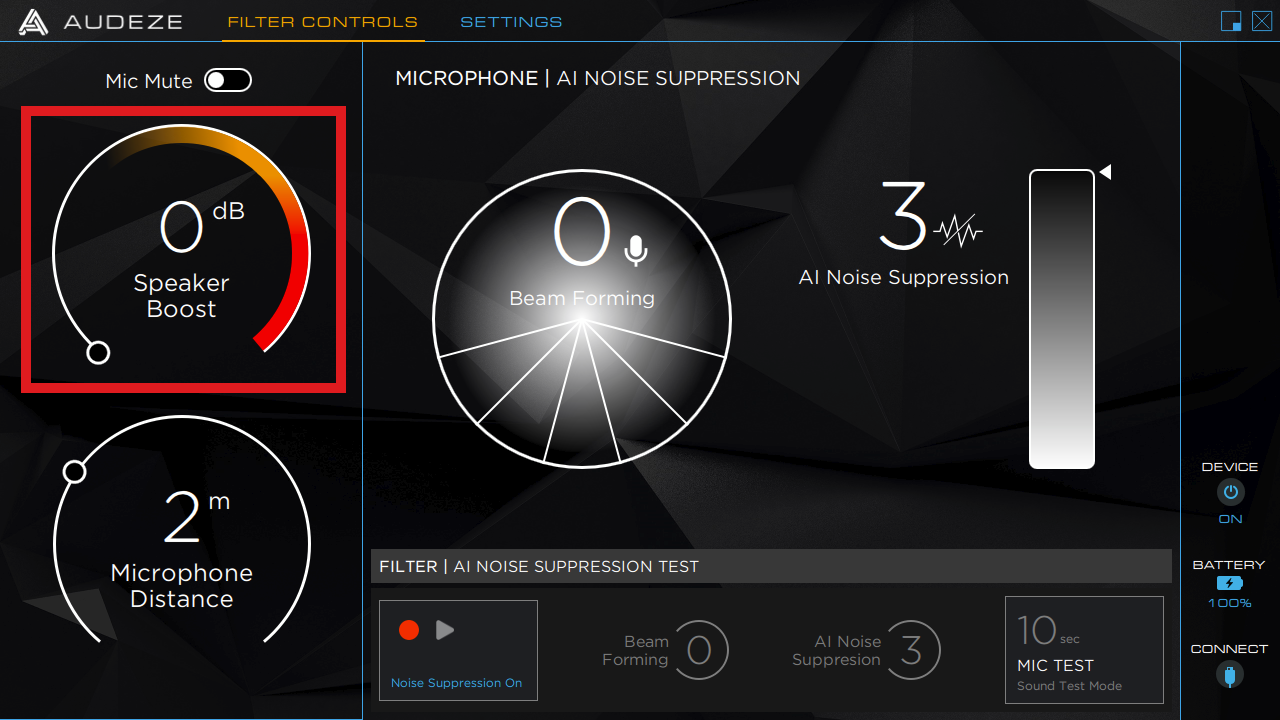Start the 10 sec Mic Test
Viewport: 1280px width, 720px height.
pyautogui.click(x=1084, y=650)
